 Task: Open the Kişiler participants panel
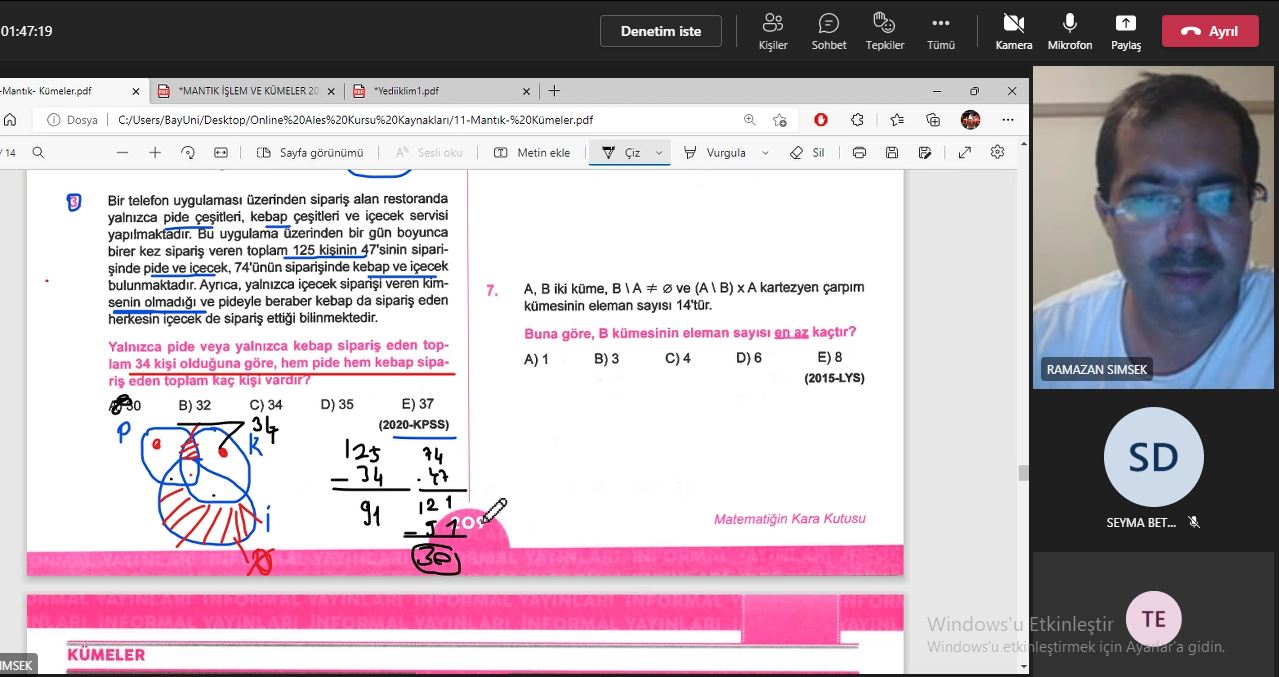(x=773, y=31)
